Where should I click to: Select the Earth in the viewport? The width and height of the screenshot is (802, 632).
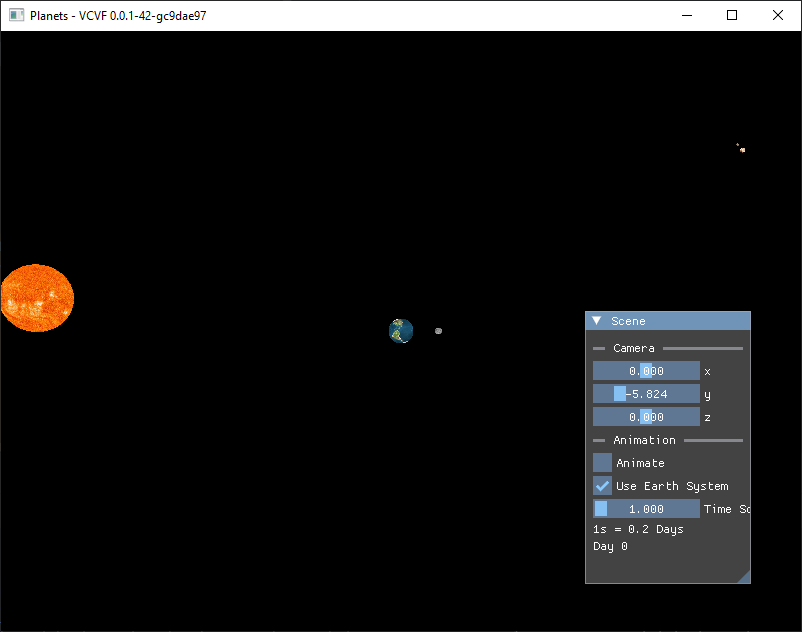tap(400, 330)
